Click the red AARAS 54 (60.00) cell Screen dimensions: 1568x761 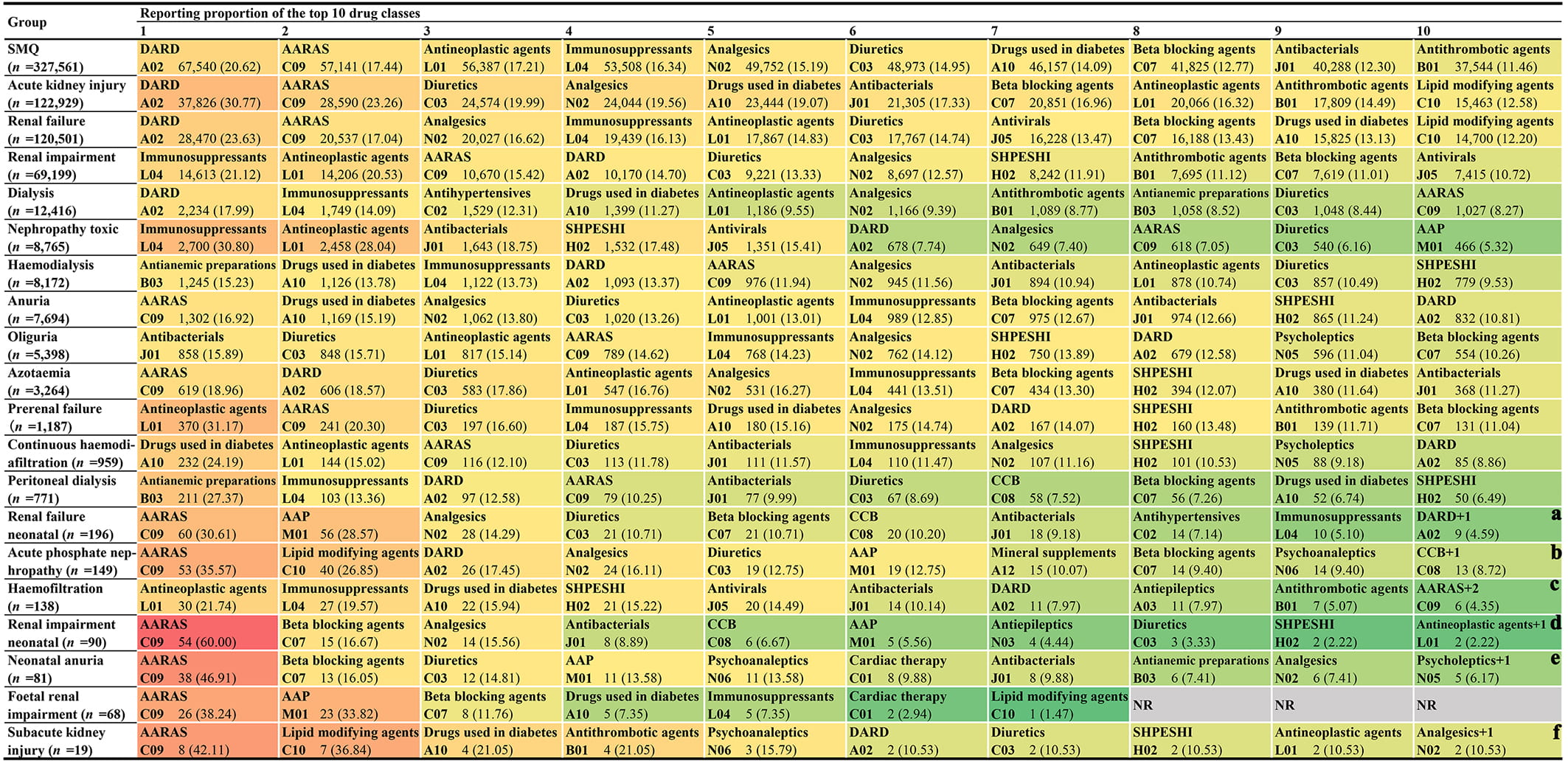[207, 633]
